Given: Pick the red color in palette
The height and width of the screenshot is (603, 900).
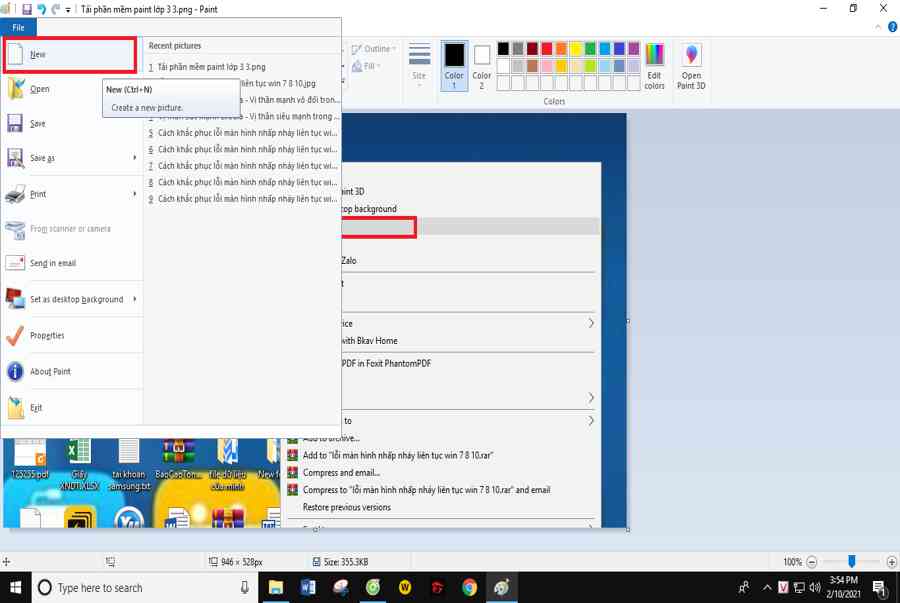Looking at the screenshot, I should 547,49.
